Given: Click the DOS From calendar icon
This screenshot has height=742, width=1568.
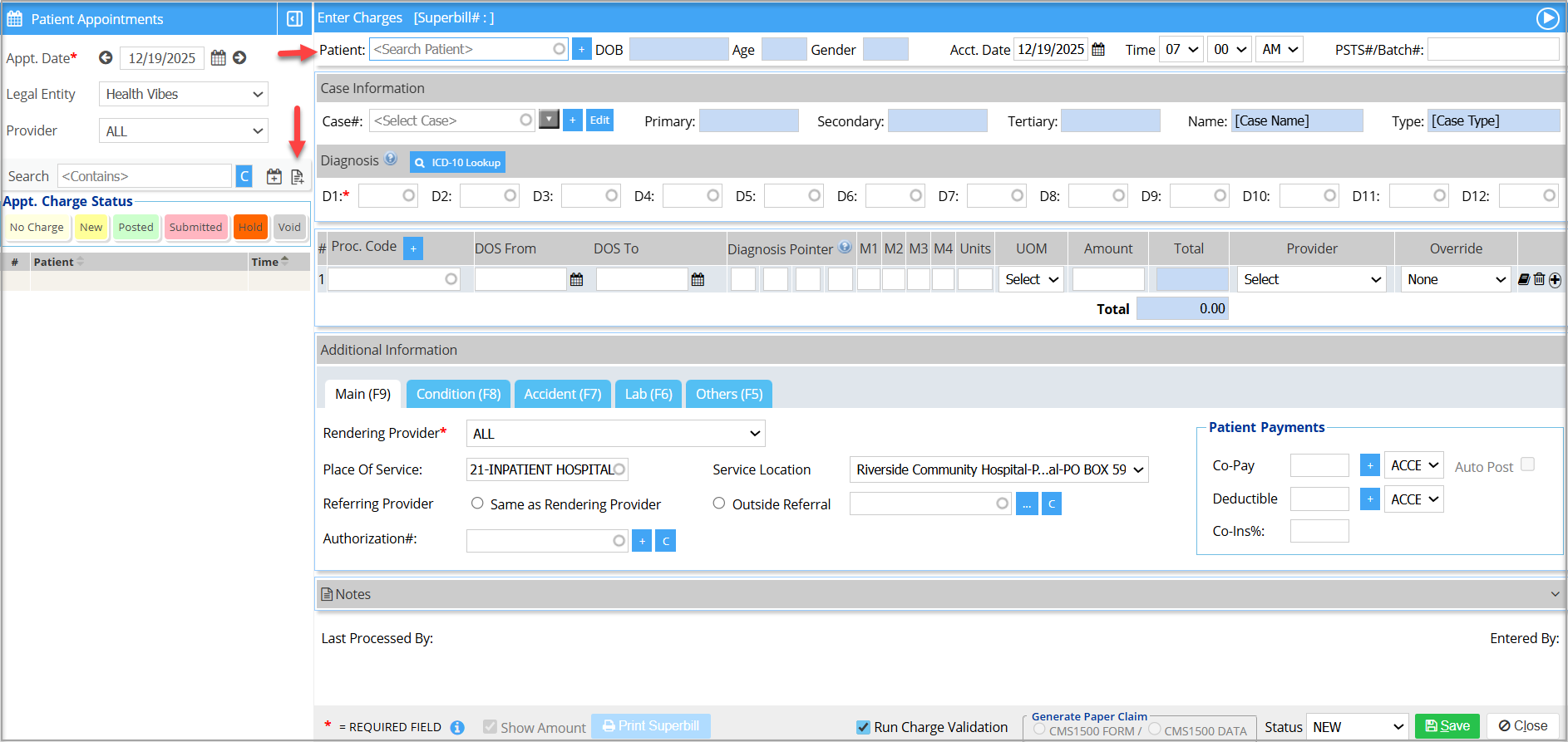Looking at the screenshot, I should pos(576,280).
